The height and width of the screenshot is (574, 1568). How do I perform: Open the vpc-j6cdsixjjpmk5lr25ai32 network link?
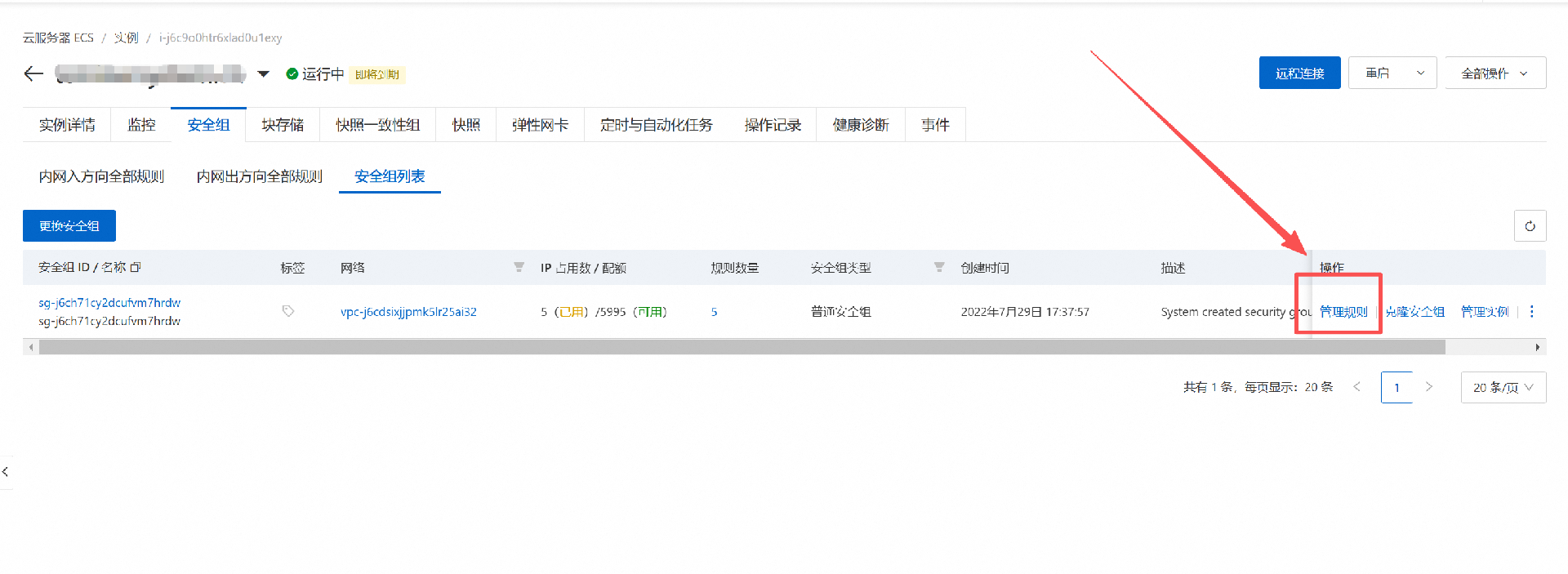tap(408, 312)
